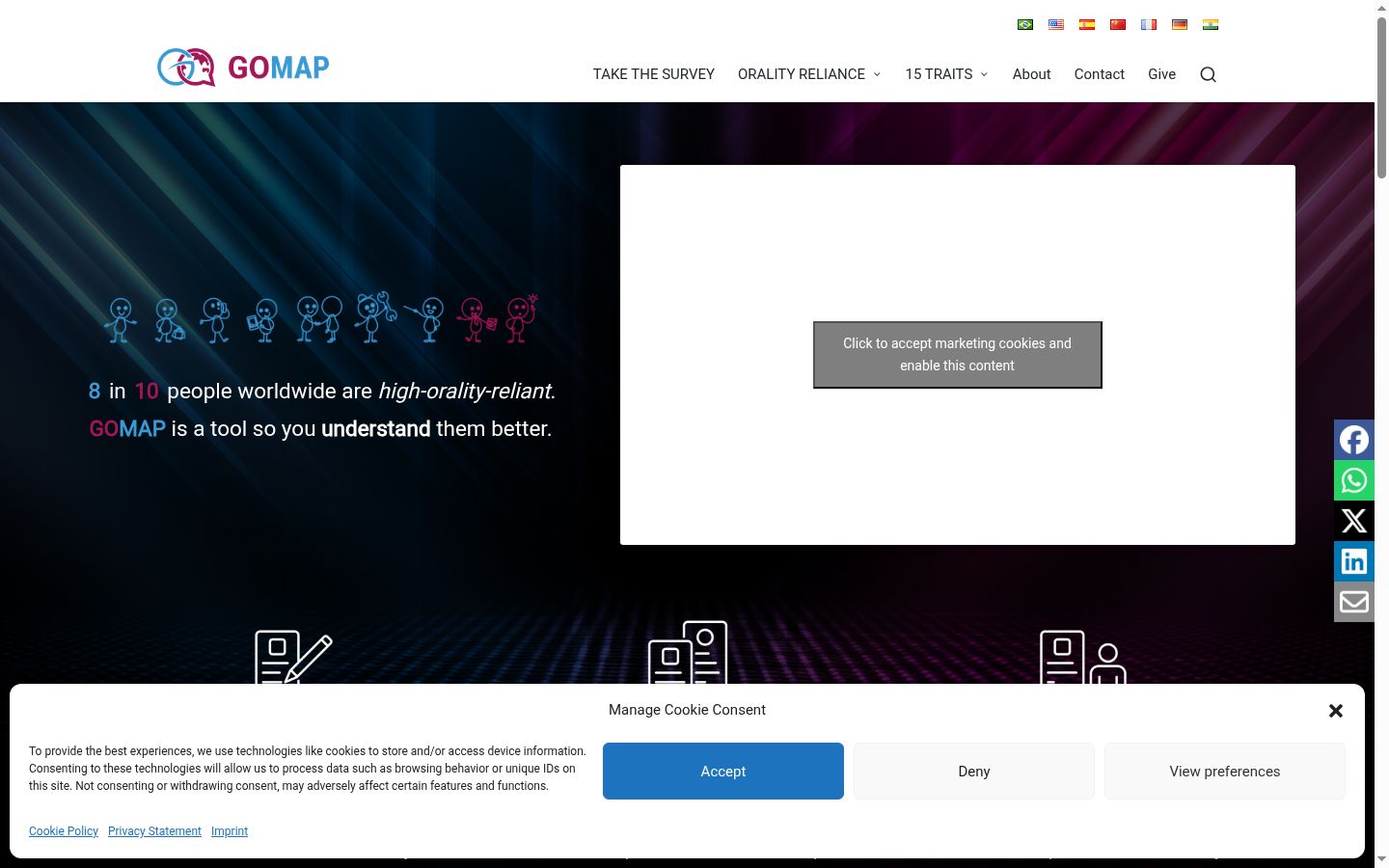1389x868 pixels.
Task: Pick the Germany flag language option
Action: click(x=1180, y=25)
